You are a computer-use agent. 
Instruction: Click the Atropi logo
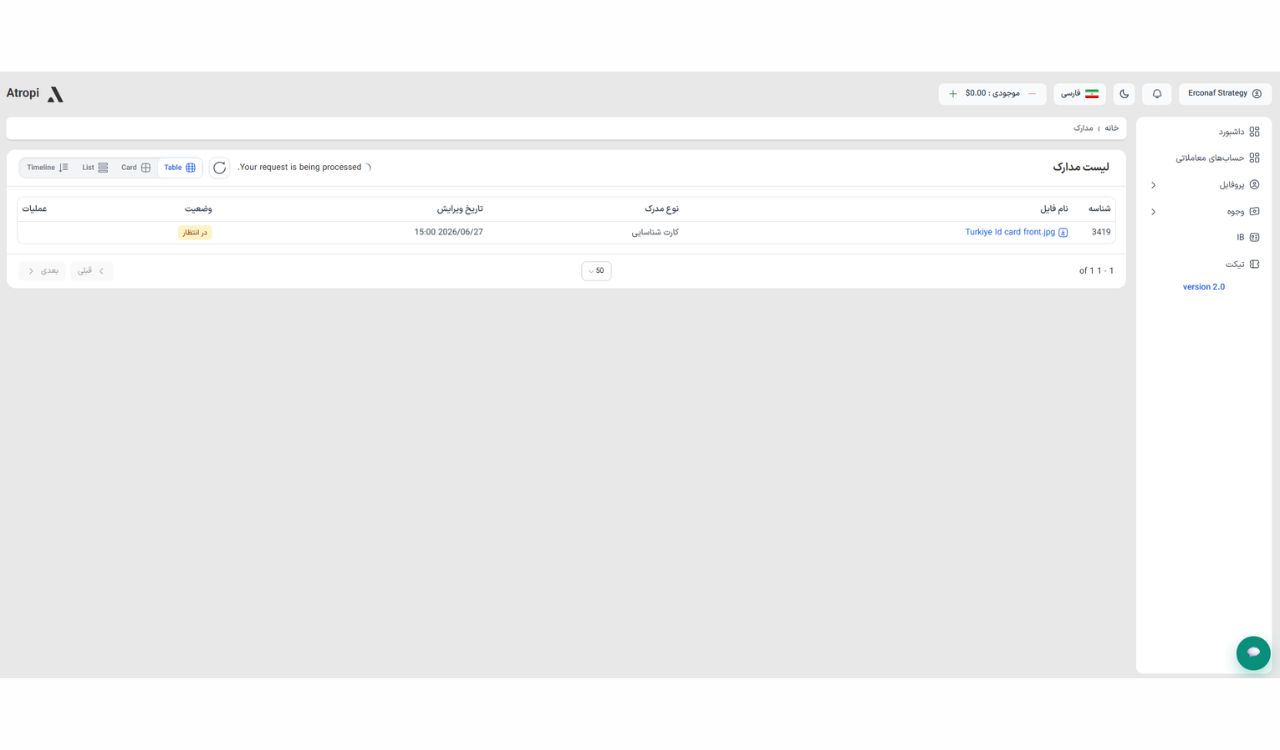click(35, 94)
